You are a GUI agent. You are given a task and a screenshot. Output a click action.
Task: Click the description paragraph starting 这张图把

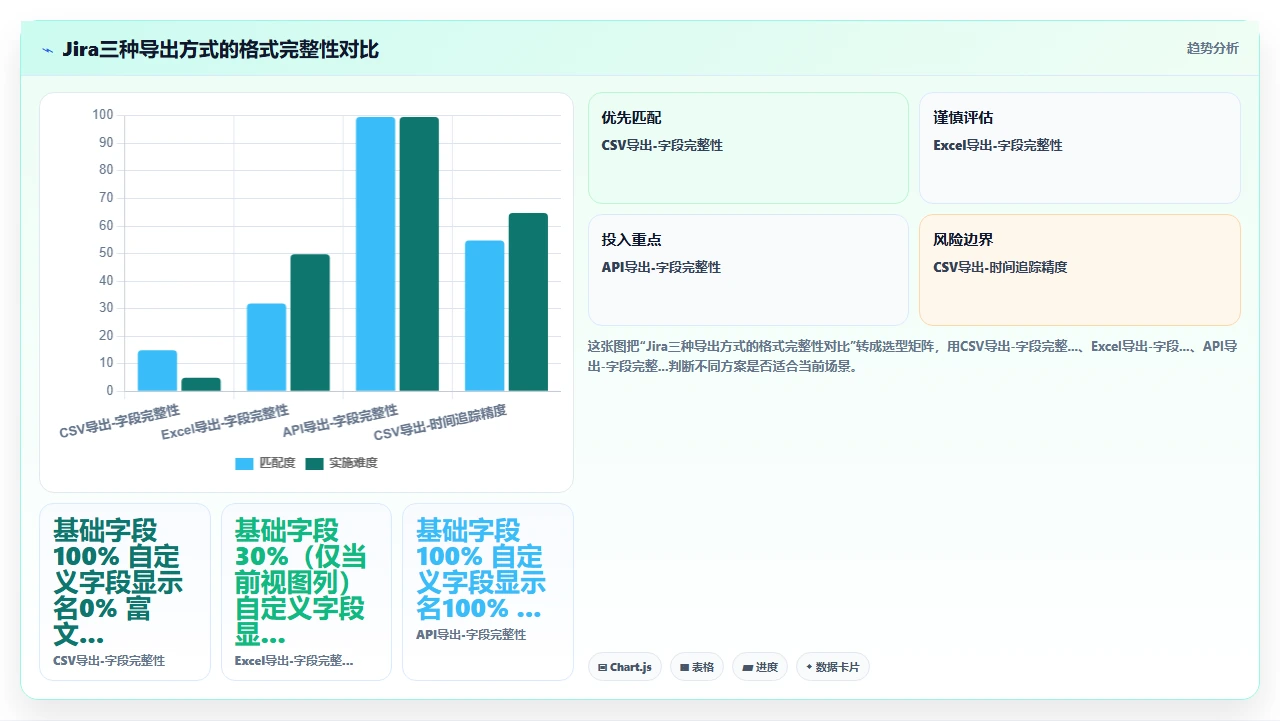[x=914, y=356]
